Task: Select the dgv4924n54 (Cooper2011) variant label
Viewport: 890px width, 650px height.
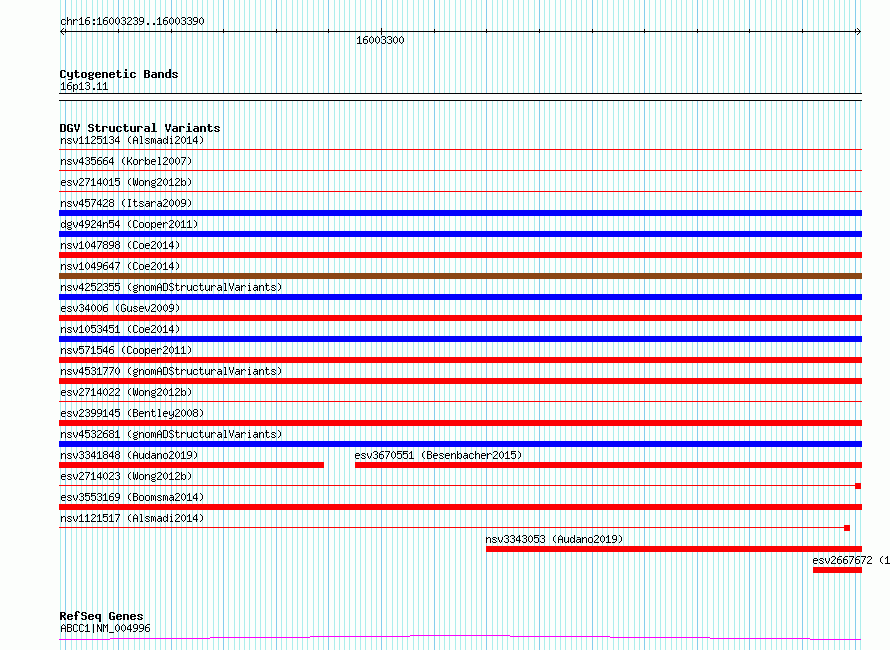Action: 129,224
